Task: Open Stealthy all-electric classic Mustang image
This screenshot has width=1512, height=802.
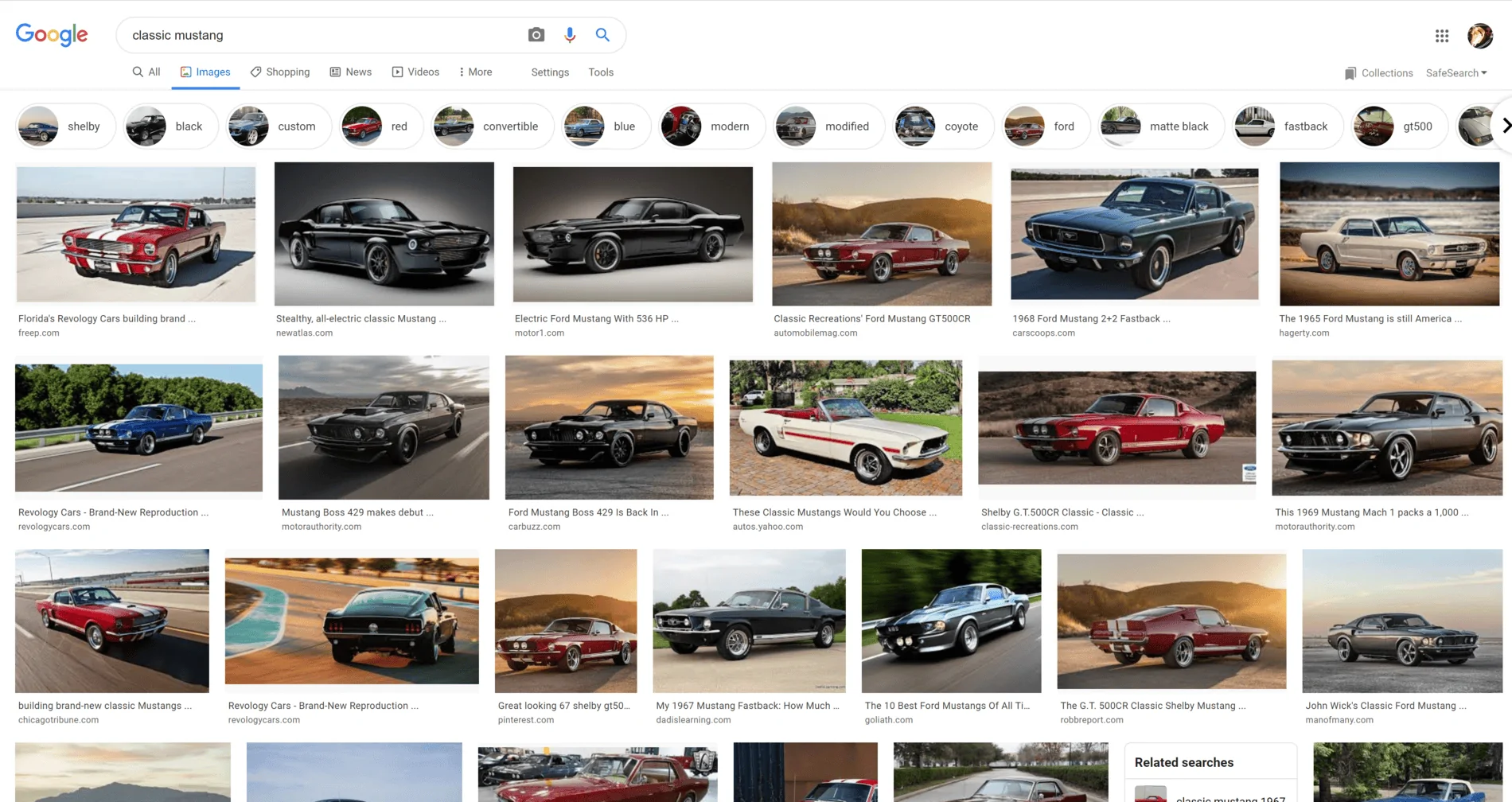Action: 384,234
